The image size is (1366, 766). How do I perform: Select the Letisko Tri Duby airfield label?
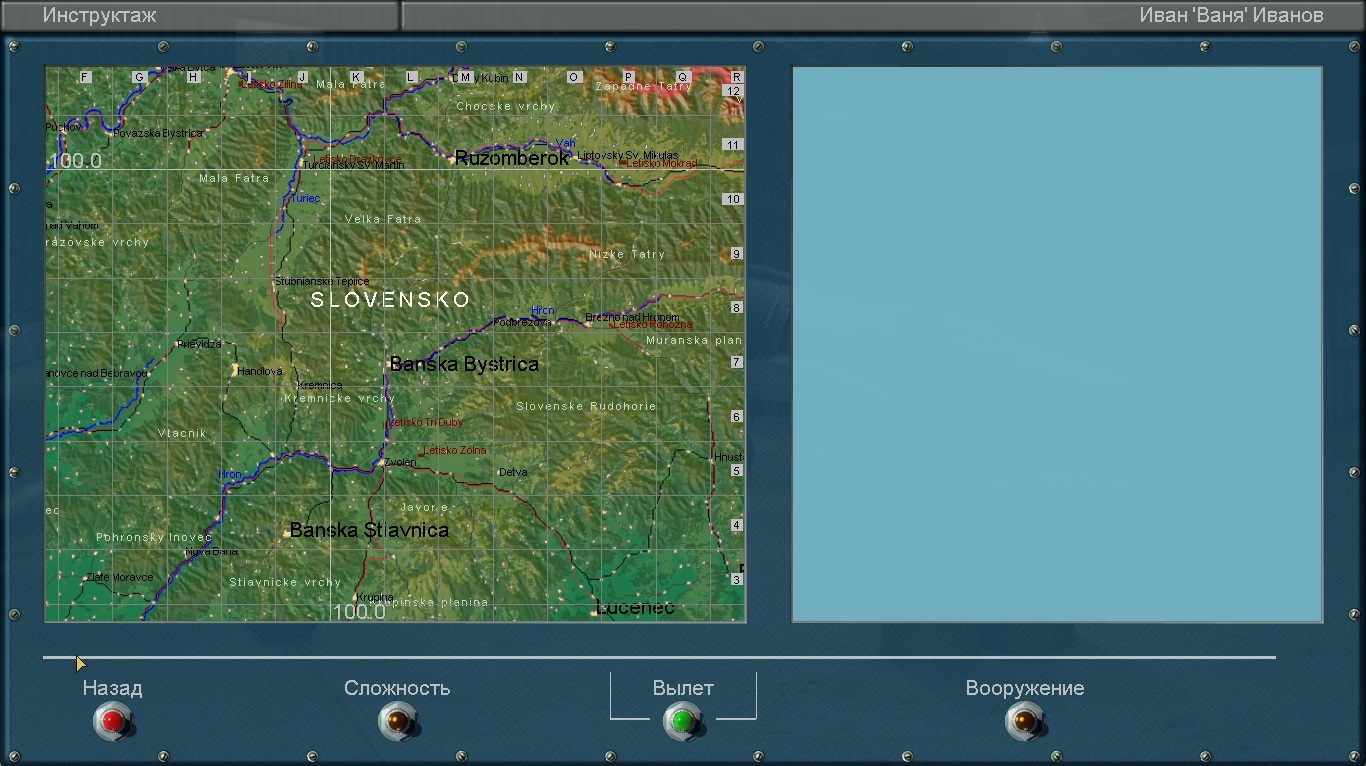point(426,423)
